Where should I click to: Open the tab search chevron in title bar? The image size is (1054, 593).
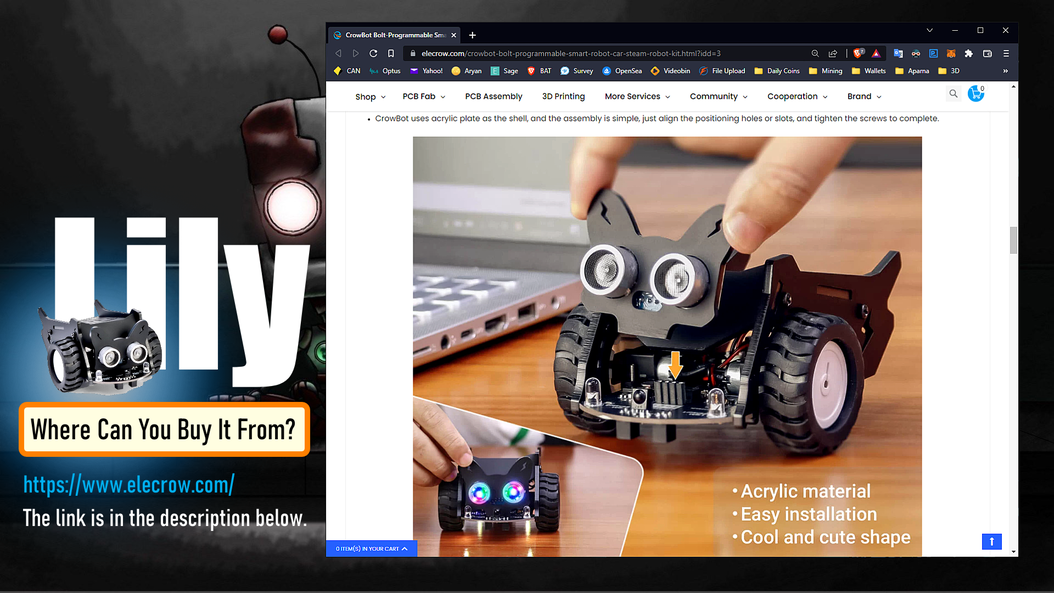(x=930, y=30)
